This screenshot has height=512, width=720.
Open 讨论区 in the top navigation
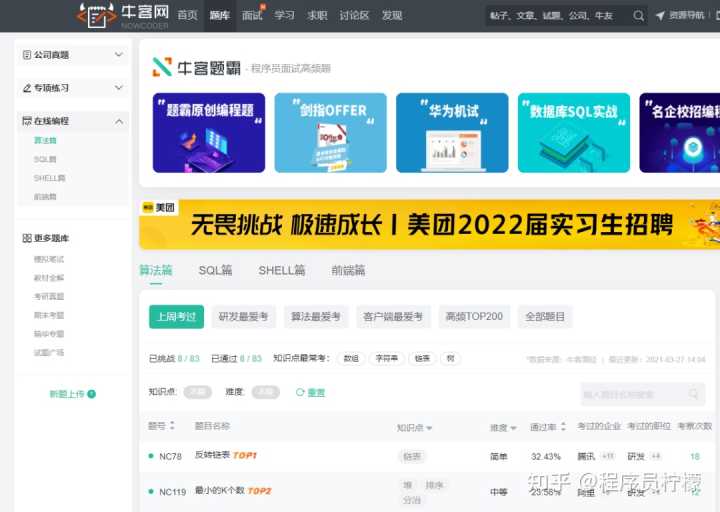pyautogui.click(x=354, y=16)
